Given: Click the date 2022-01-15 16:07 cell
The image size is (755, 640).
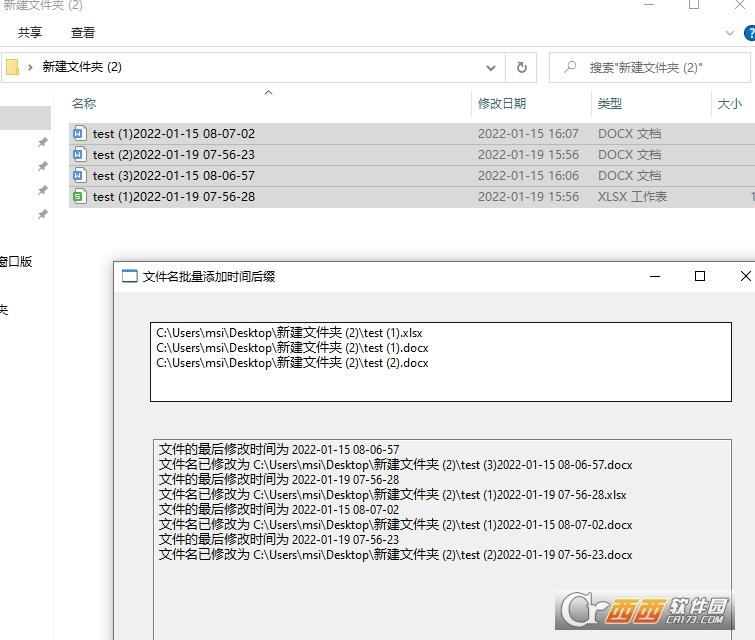Looking at the screenshot, I should click(528, 134).
